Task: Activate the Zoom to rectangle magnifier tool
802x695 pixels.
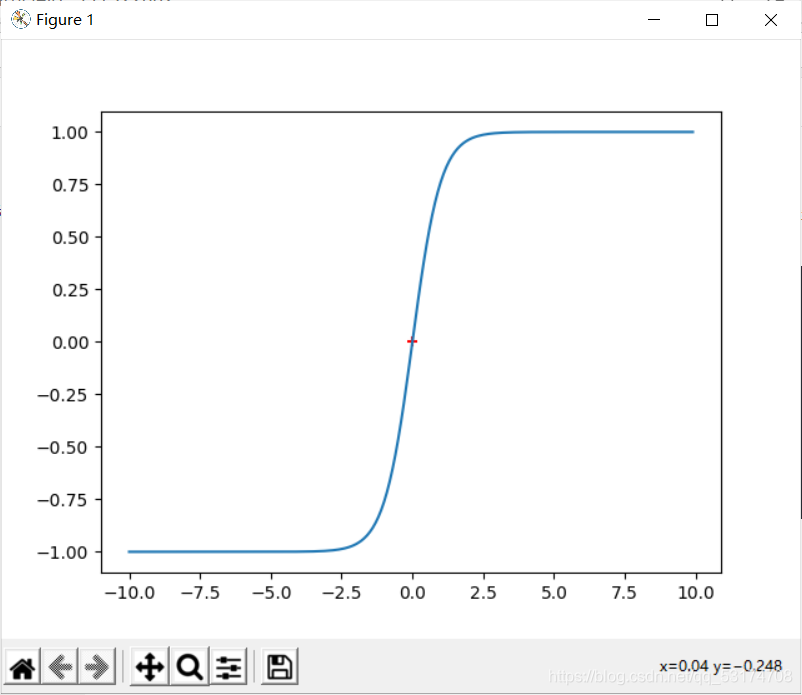Action: (x=189, y=667)
